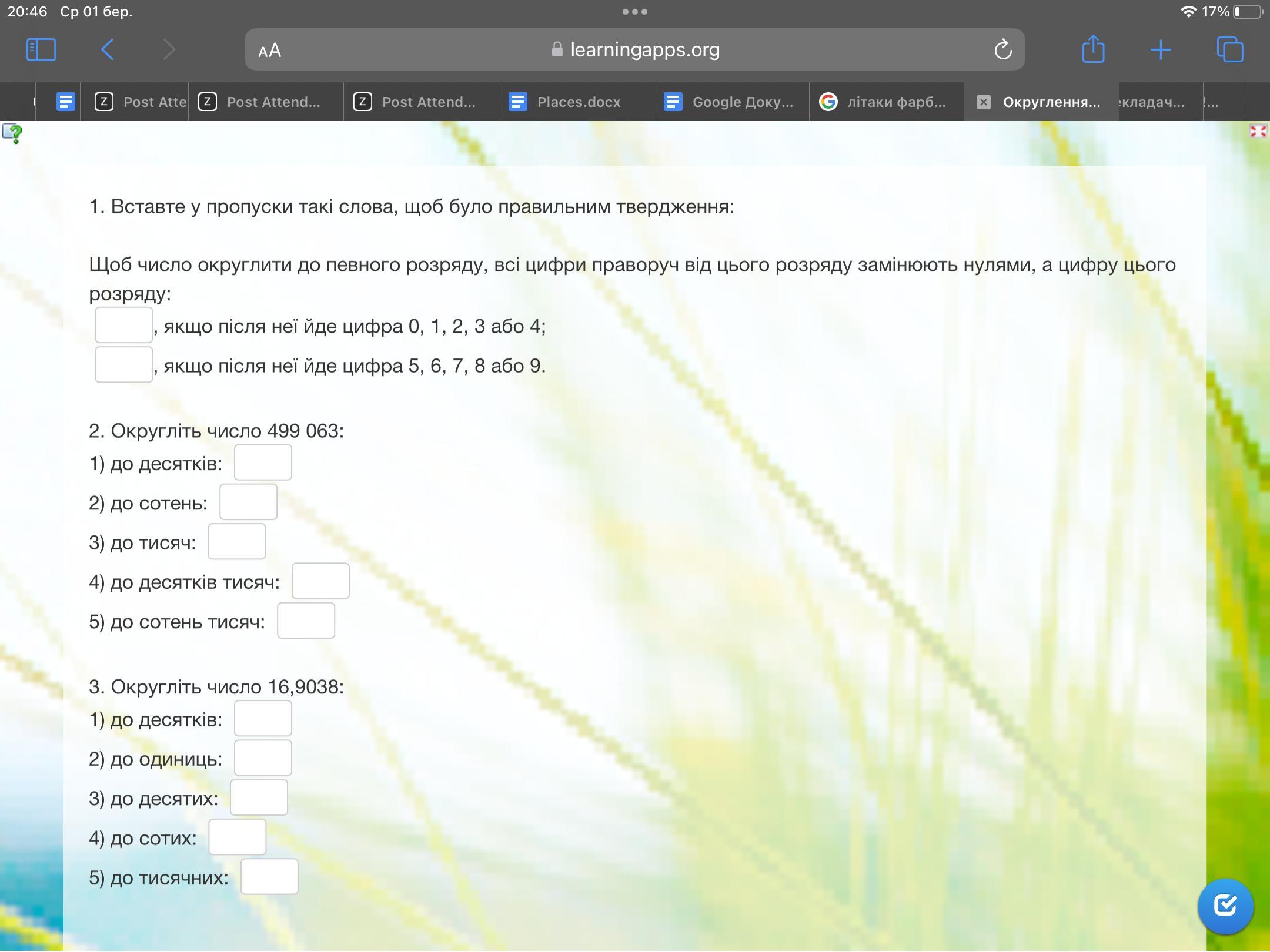Viewport: 1270px width, 952px height.
Task: Open blank dropdown for digits 0–4
Action: [124, 325]
